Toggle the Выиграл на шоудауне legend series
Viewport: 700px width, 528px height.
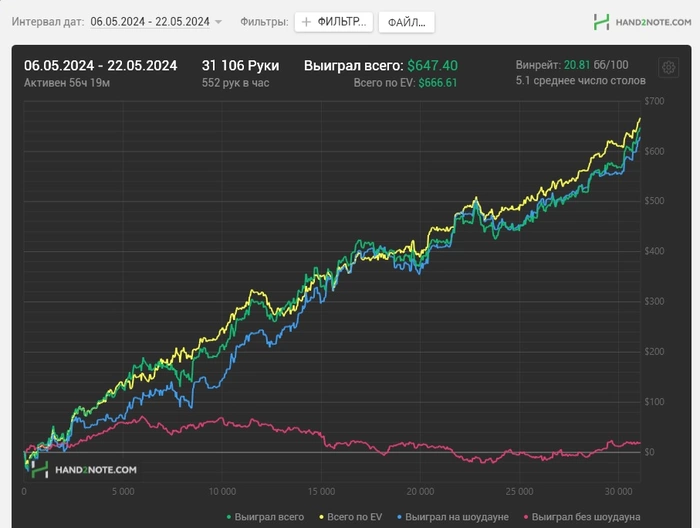tap(453, 517)
